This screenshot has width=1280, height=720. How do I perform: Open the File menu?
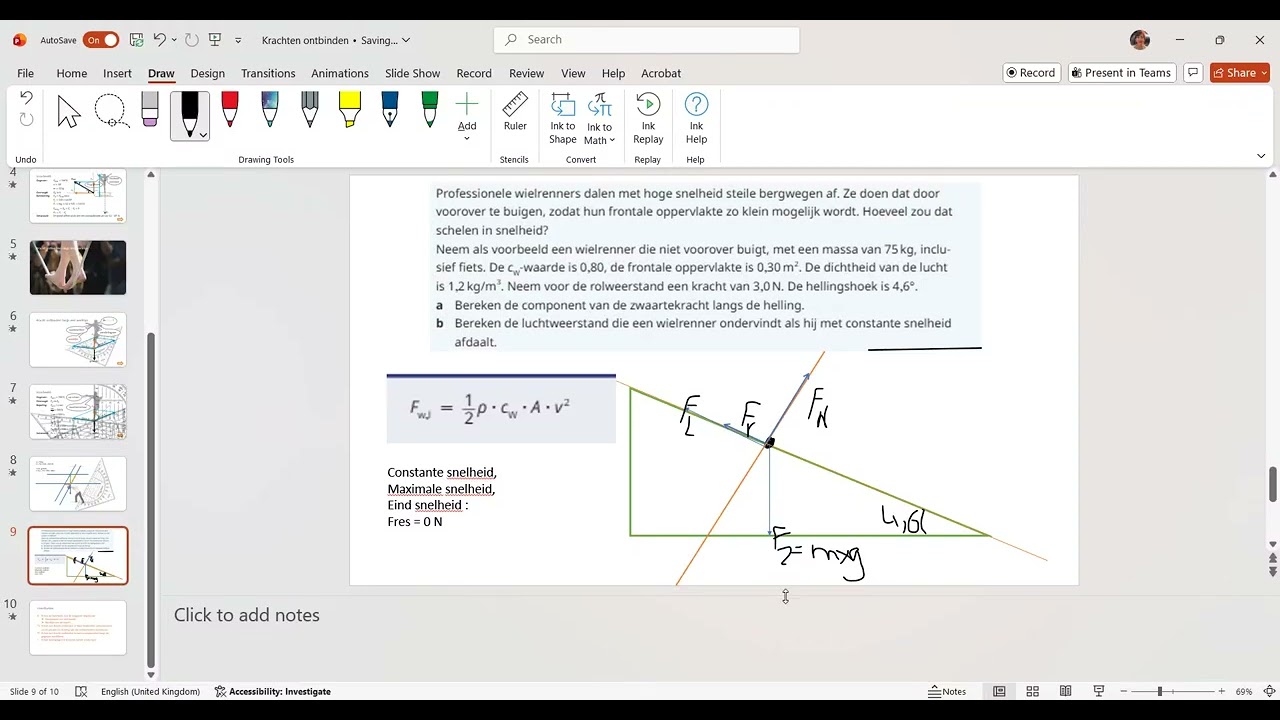[x=25, y=73]
